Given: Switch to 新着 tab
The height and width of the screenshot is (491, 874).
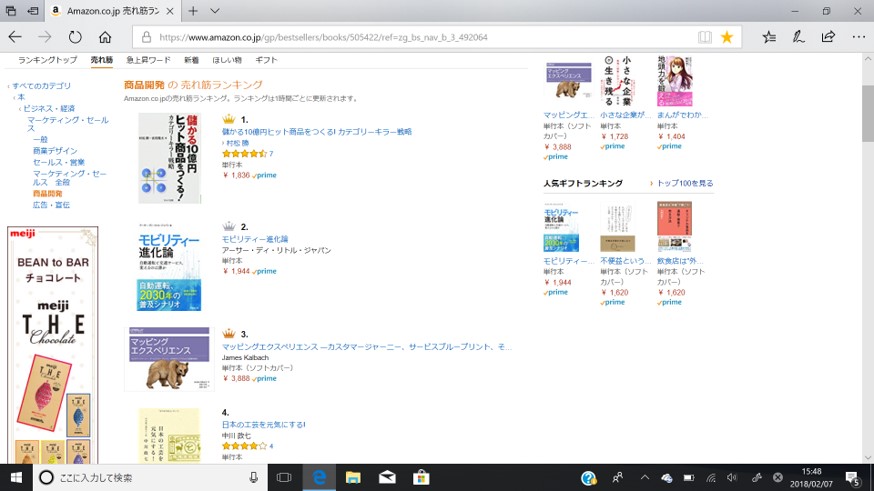Looking at the screenshot, I should point(191,60).
